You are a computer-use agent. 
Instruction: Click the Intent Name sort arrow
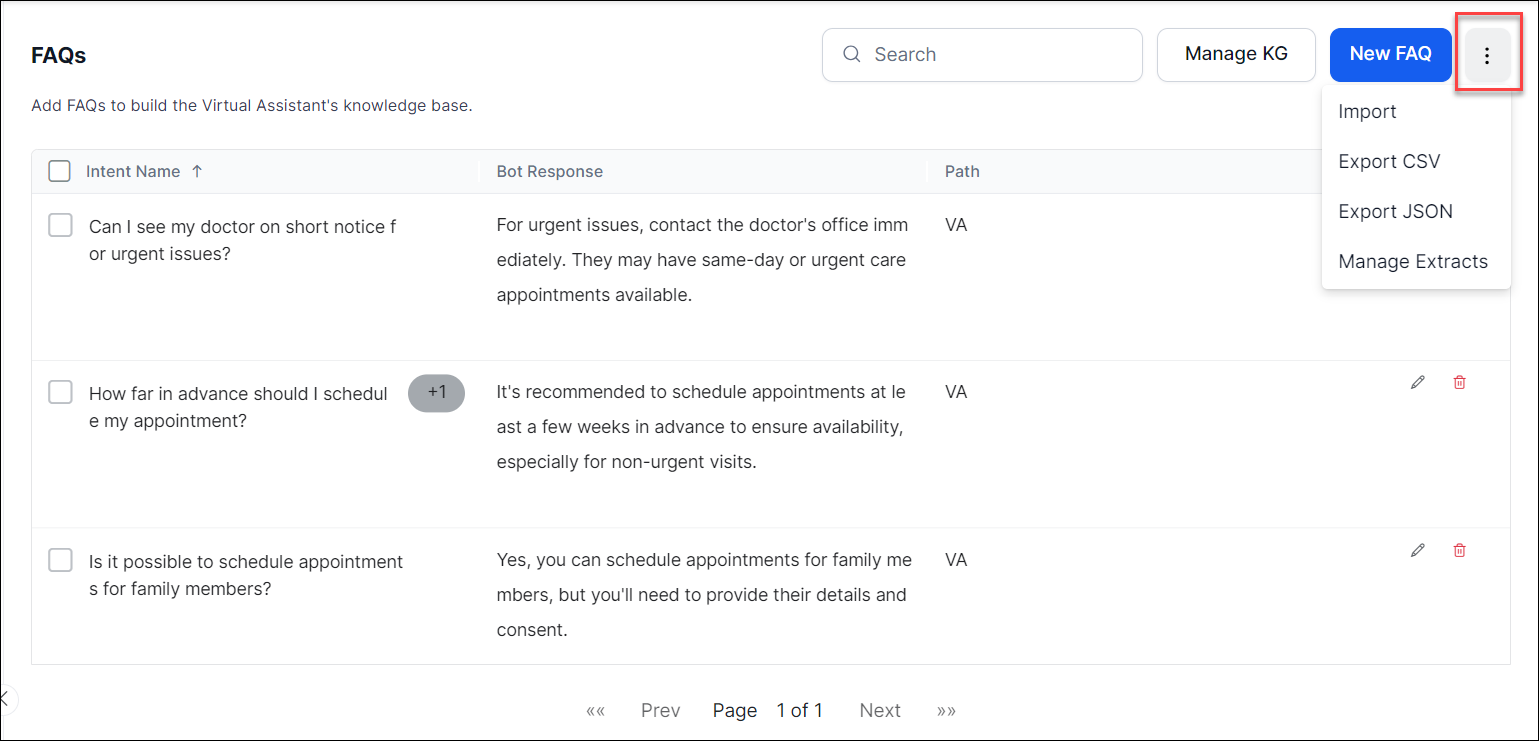click(197, 171)
